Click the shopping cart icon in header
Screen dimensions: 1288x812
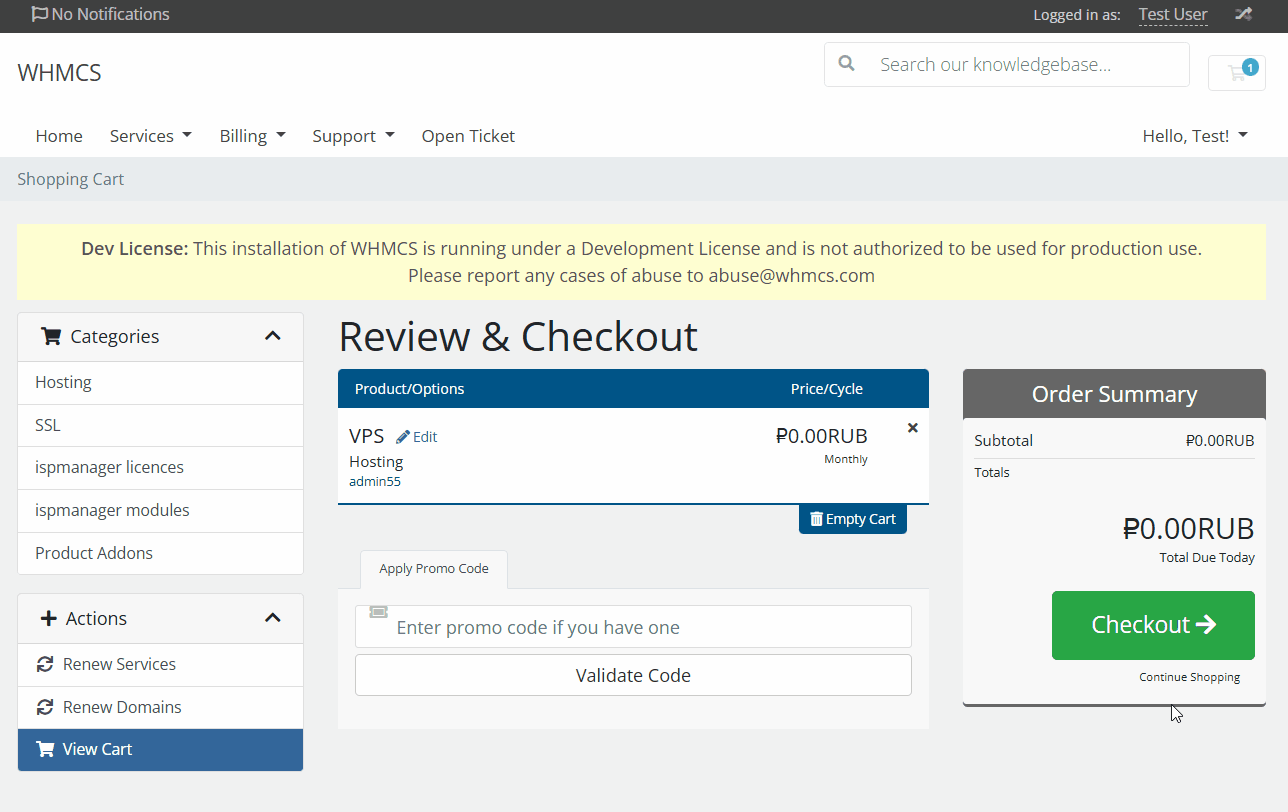pos(1237,73)
